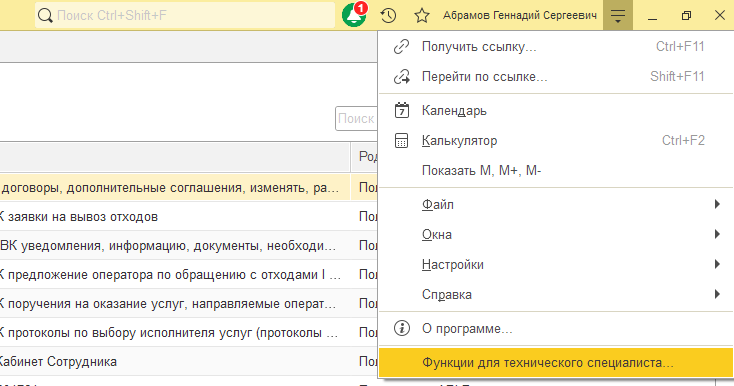Viewport: 734px width, 386px height.
Task: Open the history clock icon
Action: pos(389,15)
